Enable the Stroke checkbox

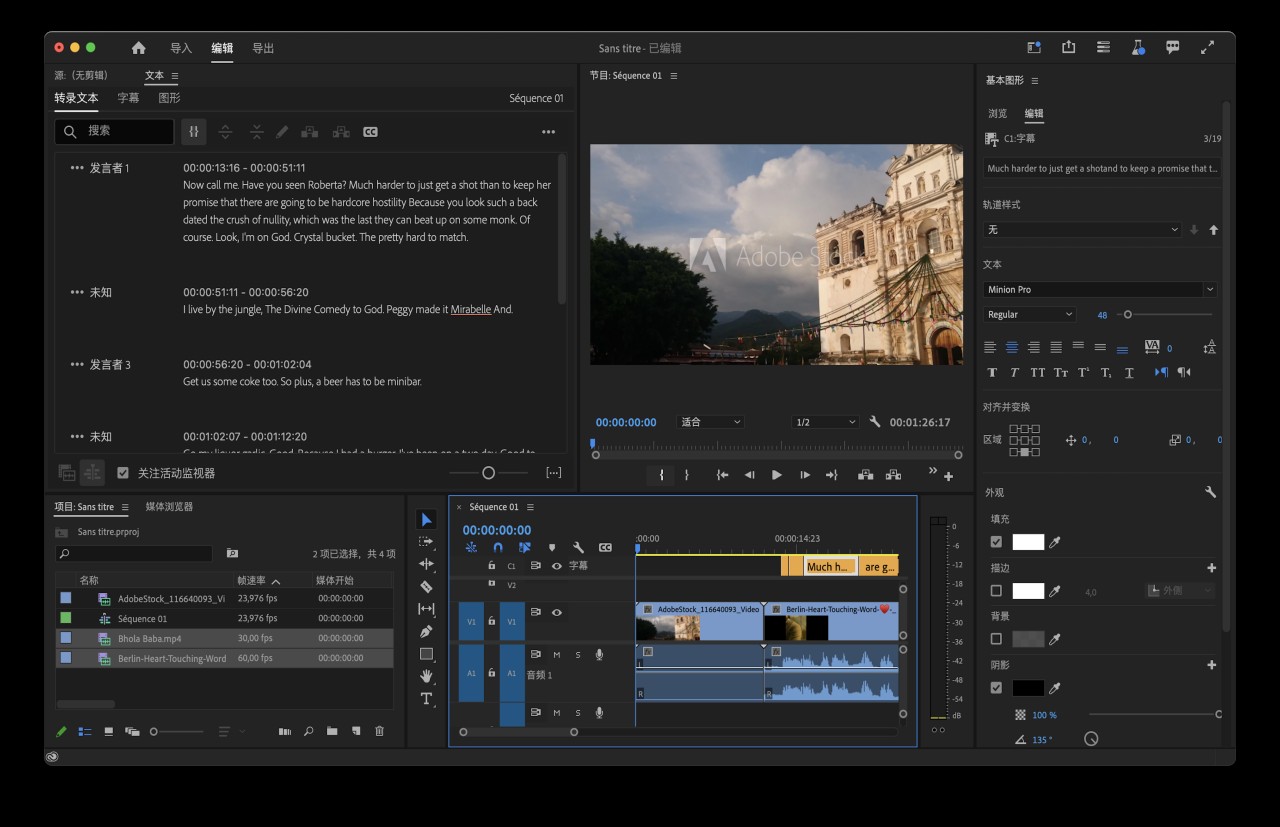click(x=996, y=591)
